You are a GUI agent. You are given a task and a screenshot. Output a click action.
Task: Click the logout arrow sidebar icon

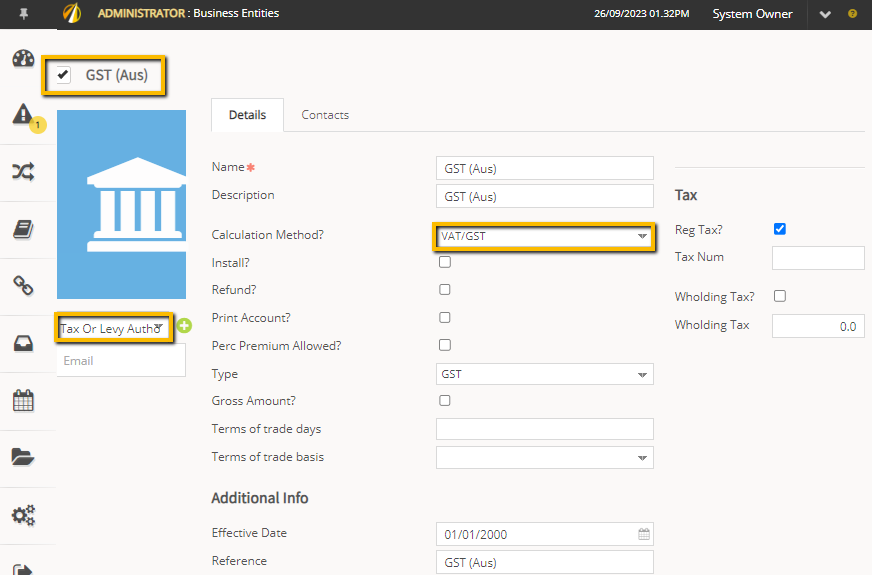[x=23, y=568]
